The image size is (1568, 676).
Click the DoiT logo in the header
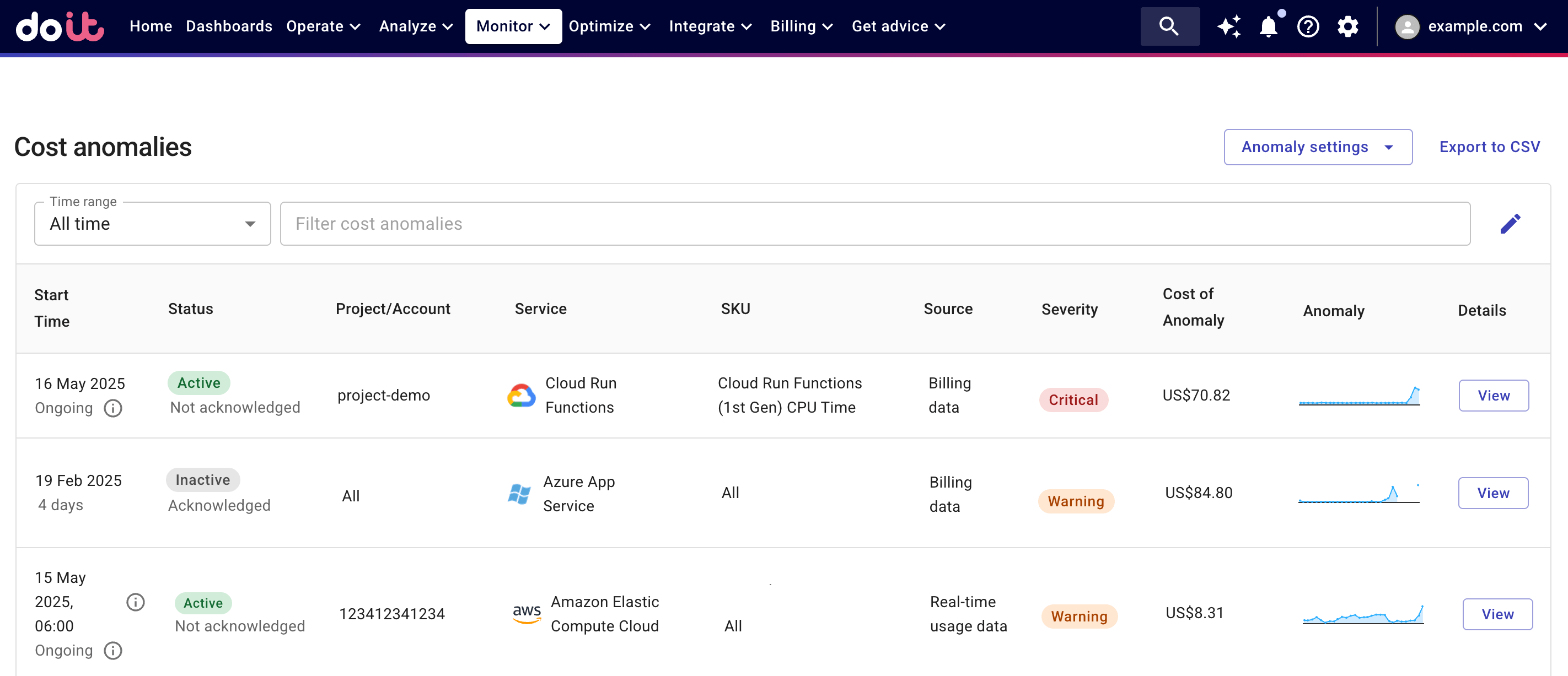(60, 26)
